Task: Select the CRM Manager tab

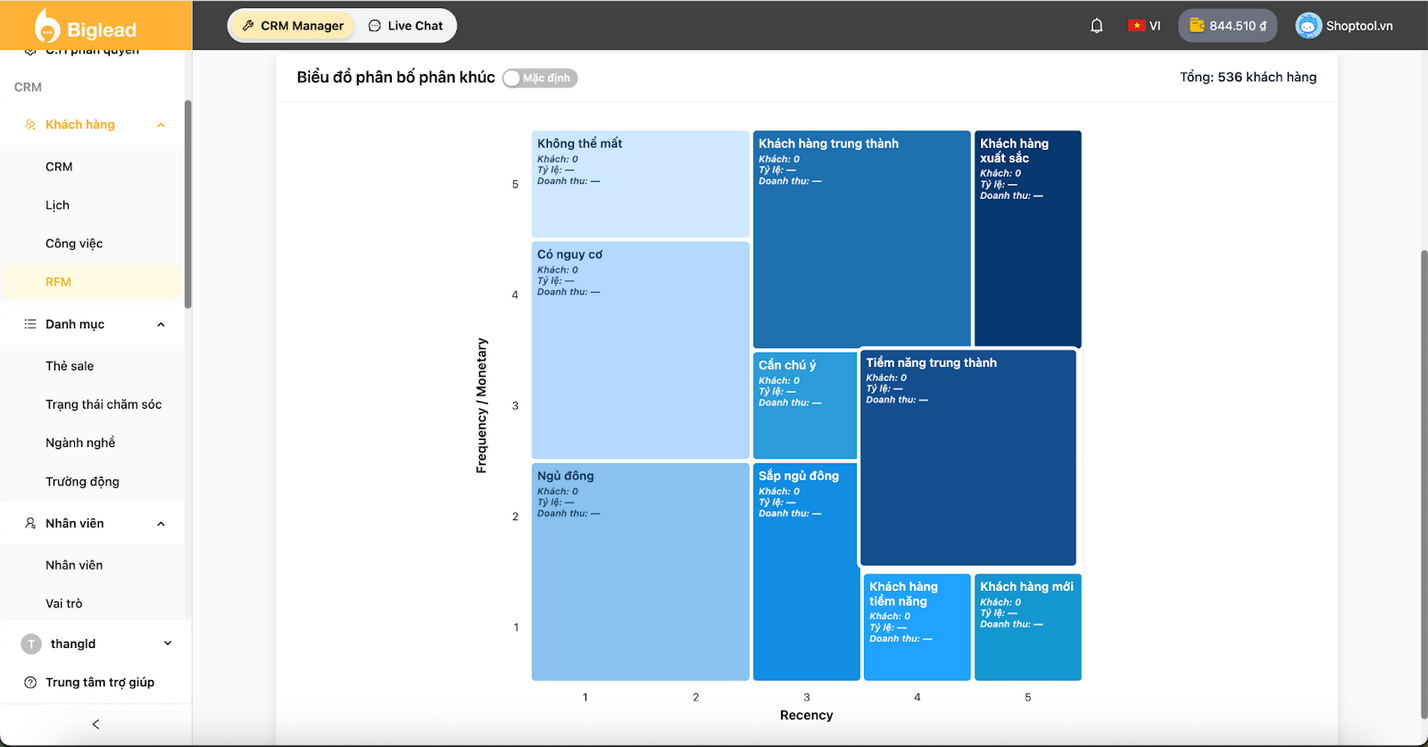Action: (x=293, y=26)
